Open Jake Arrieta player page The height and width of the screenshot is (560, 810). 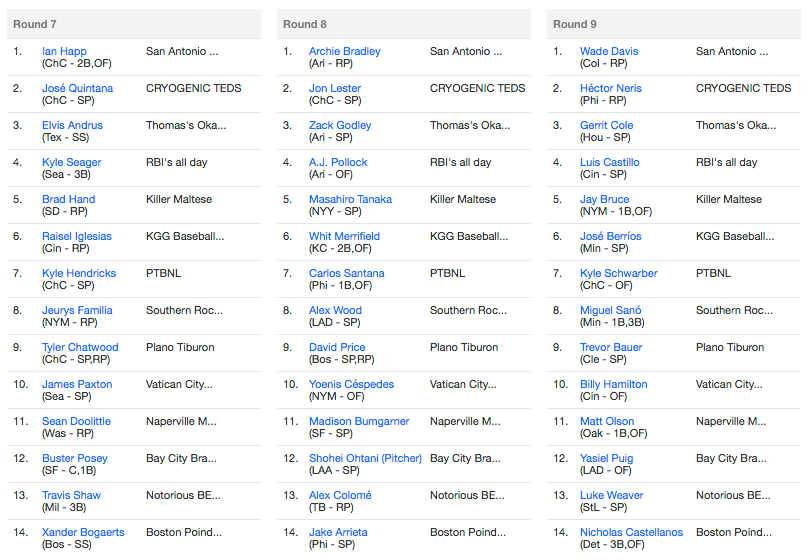point(338,532)
